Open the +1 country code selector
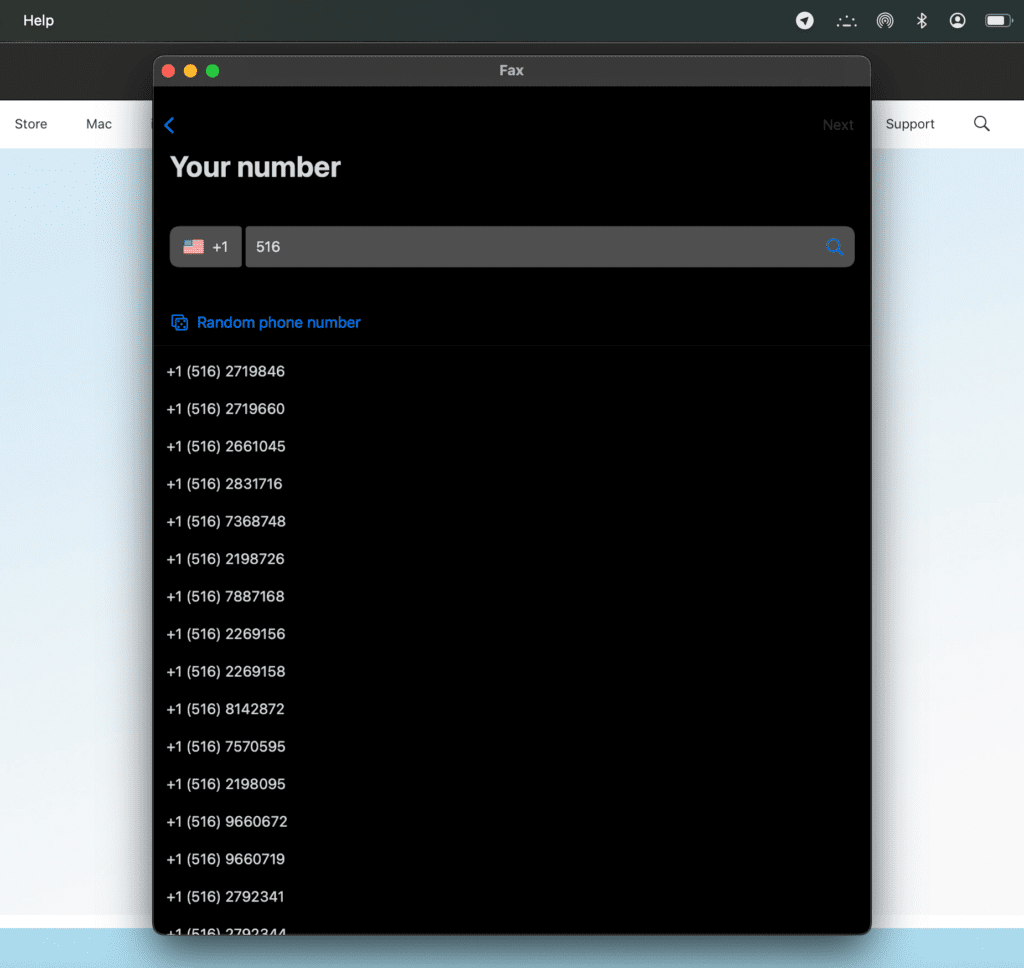 [x=206, y=247]
